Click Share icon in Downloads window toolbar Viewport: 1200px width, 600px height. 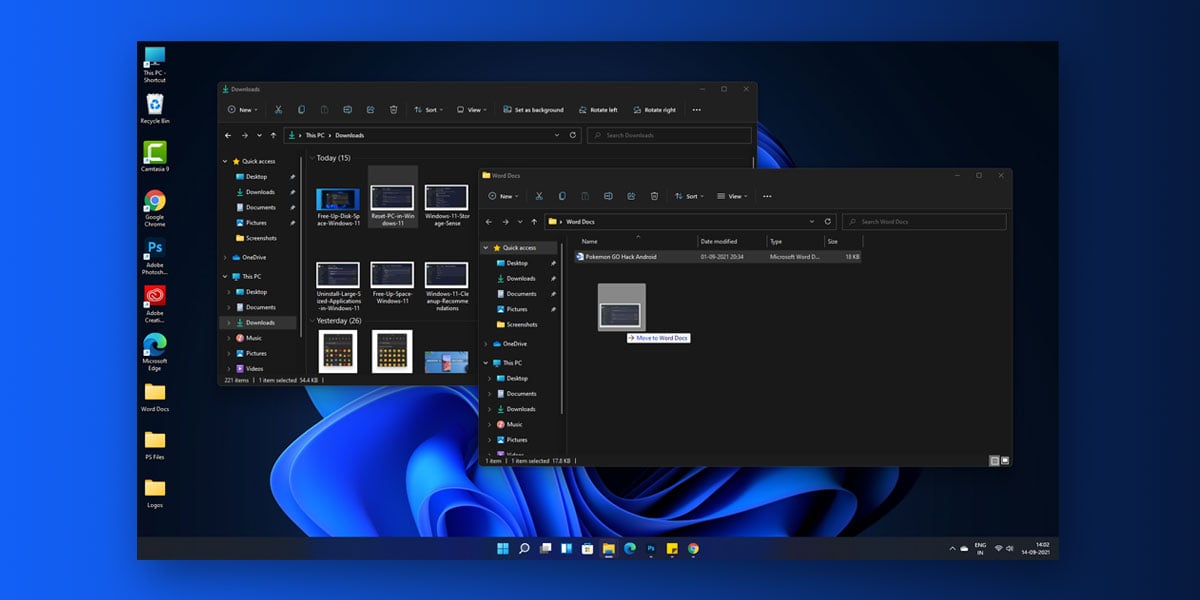pos(370,110)
